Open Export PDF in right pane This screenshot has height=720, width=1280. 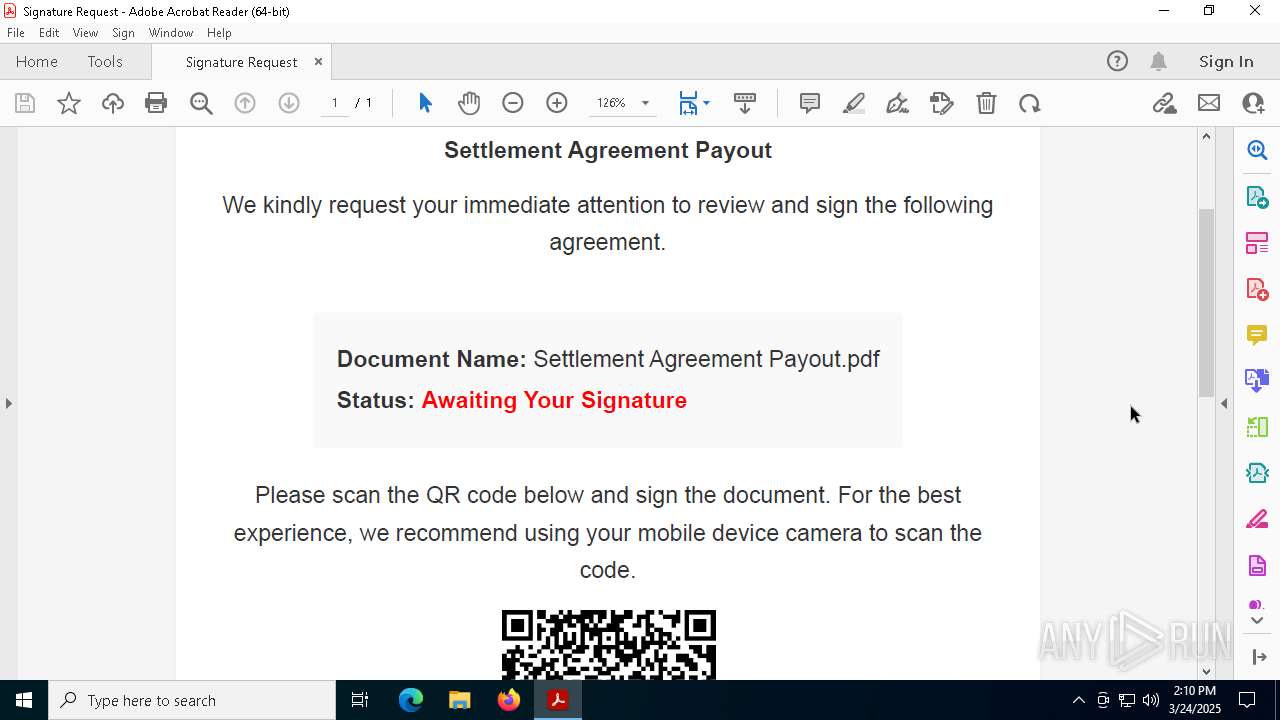pos(1257,196)
